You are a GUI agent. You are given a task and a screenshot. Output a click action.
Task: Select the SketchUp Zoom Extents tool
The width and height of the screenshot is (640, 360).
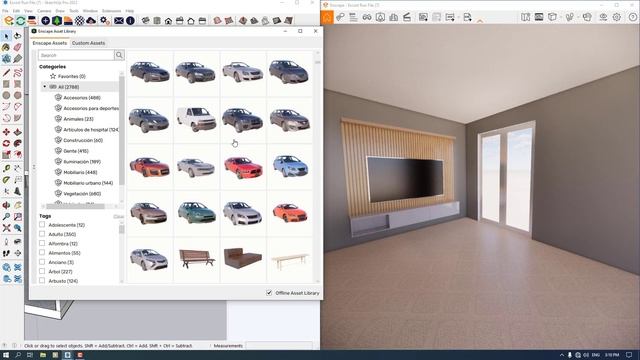point(6,228)
